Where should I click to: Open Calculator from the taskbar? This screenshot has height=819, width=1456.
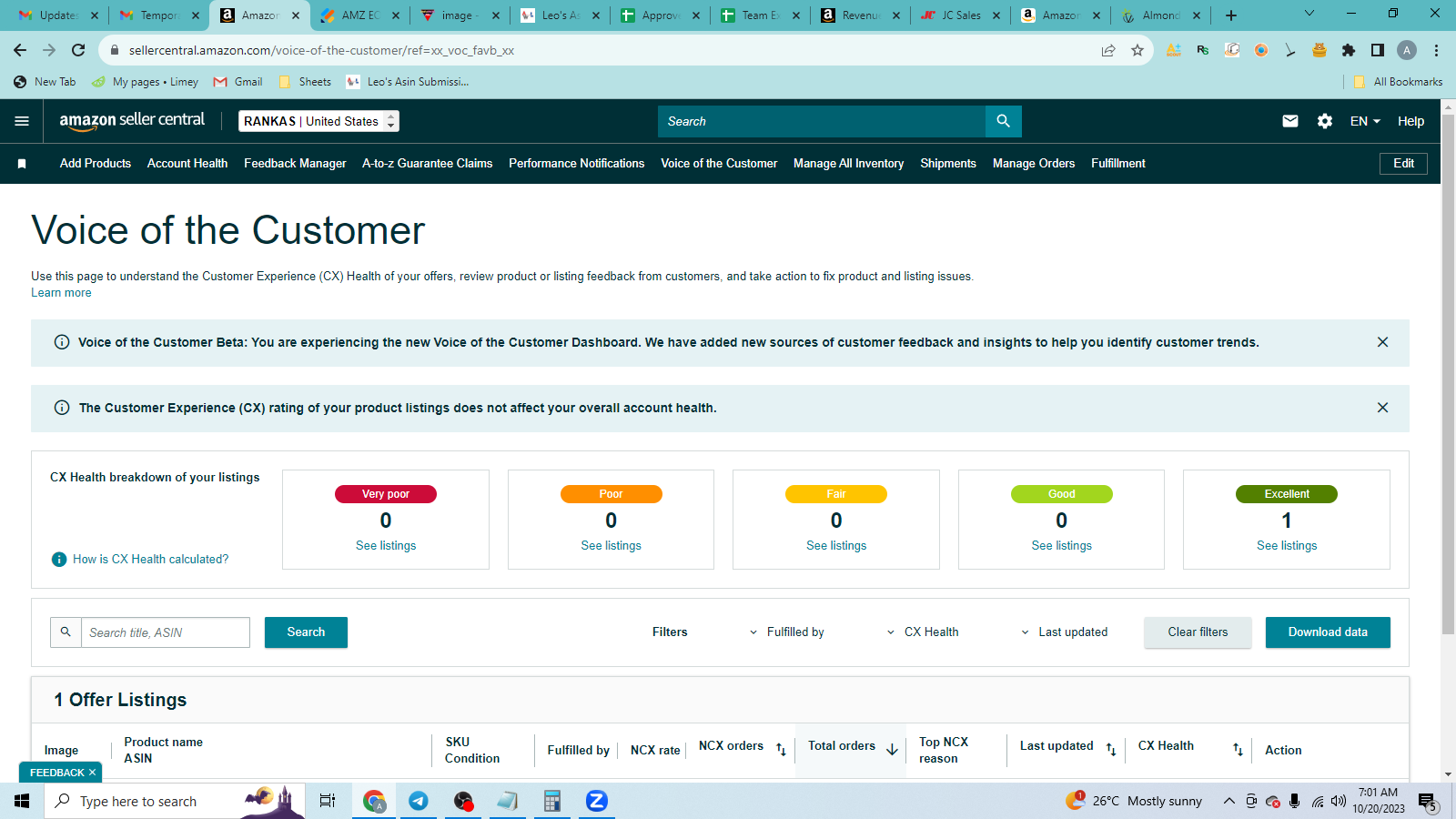point(551,801)
